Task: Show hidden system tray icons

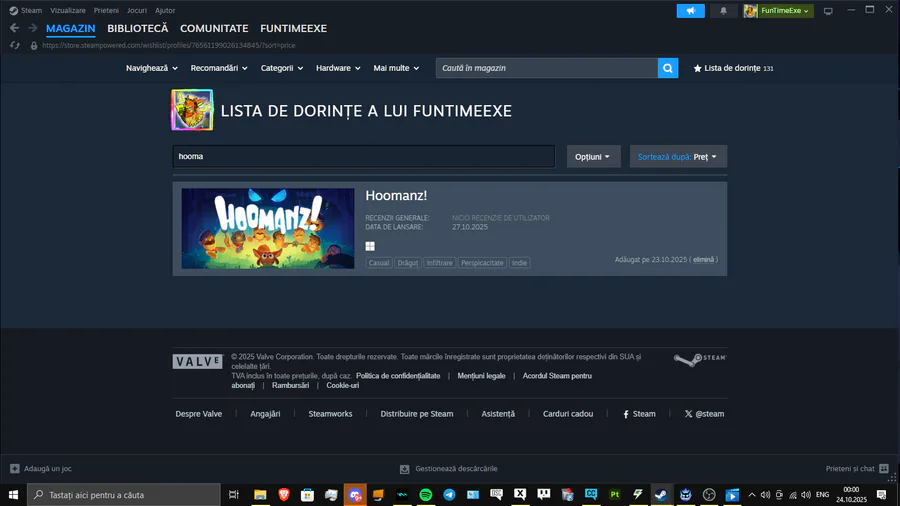Action: pyautogui.click(x=751, y=495)
